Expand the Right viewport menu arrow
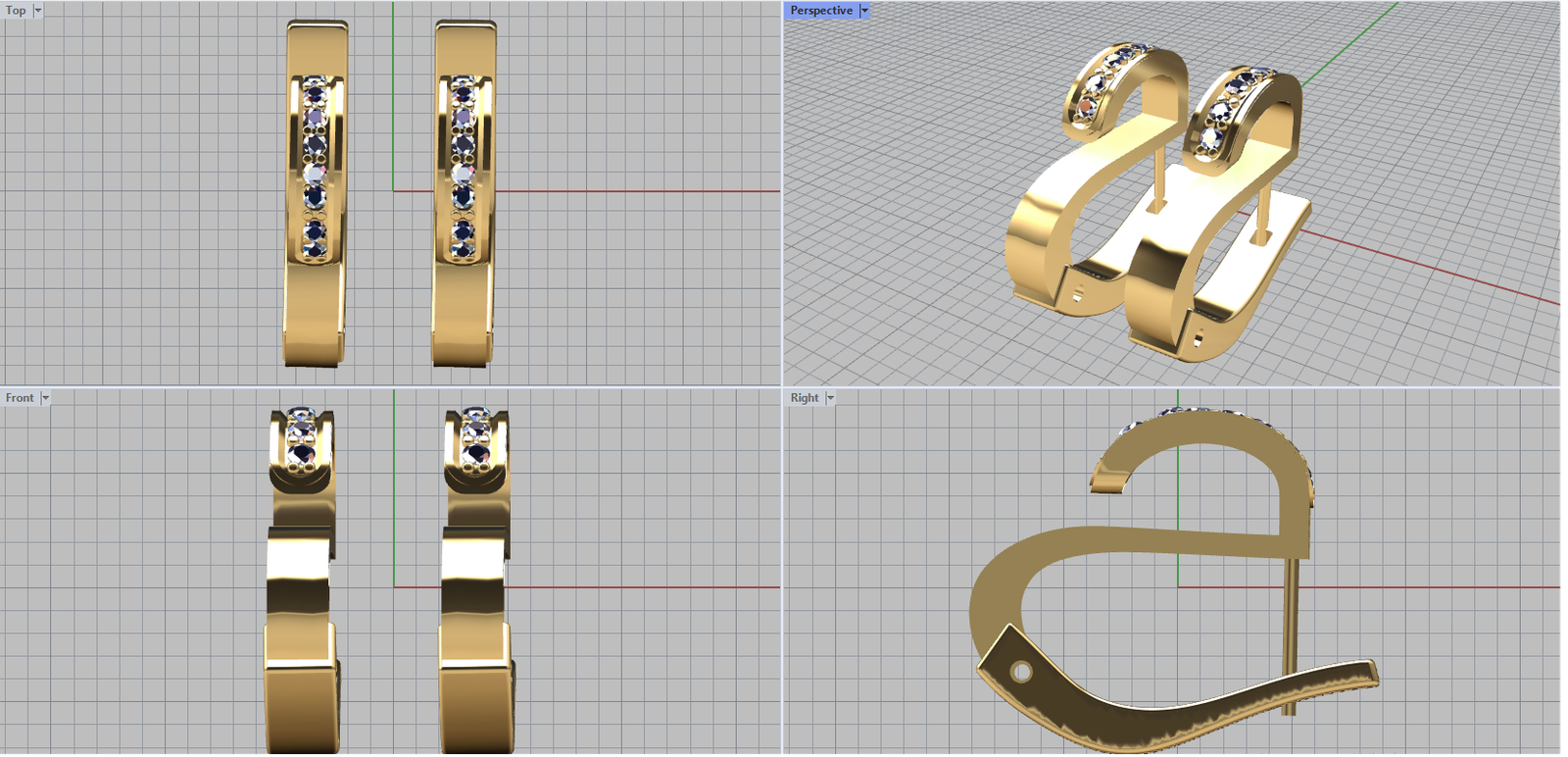This screenshot has width=1568, height=757. click(831, 398)
